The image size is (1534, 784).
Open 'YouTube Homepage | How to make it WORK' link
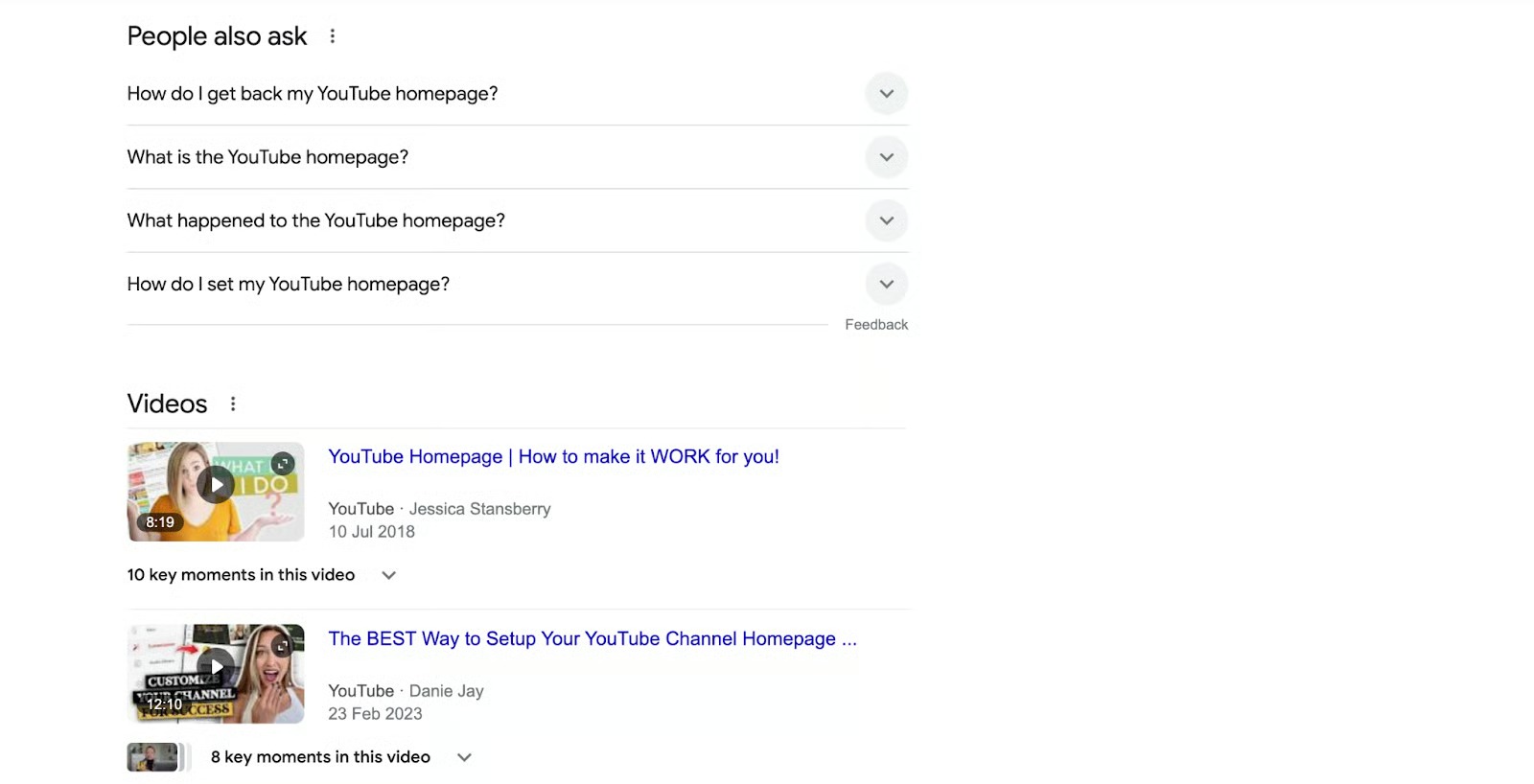[x=553, y=457]
